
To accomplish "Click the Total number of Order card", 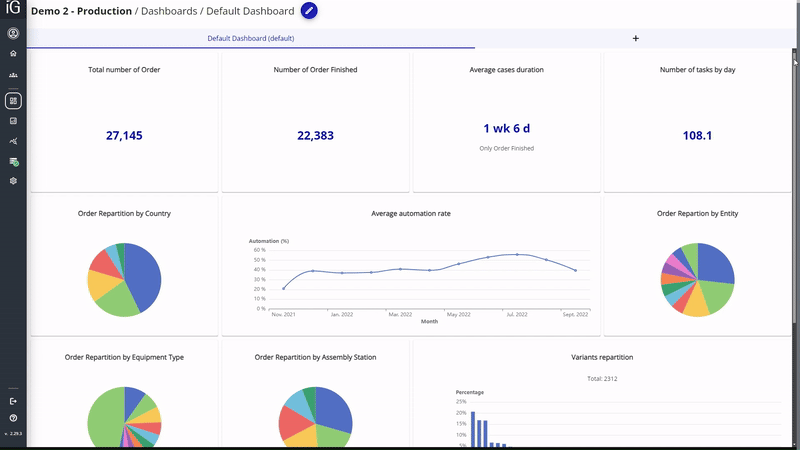I will click(x=124, y=120).
